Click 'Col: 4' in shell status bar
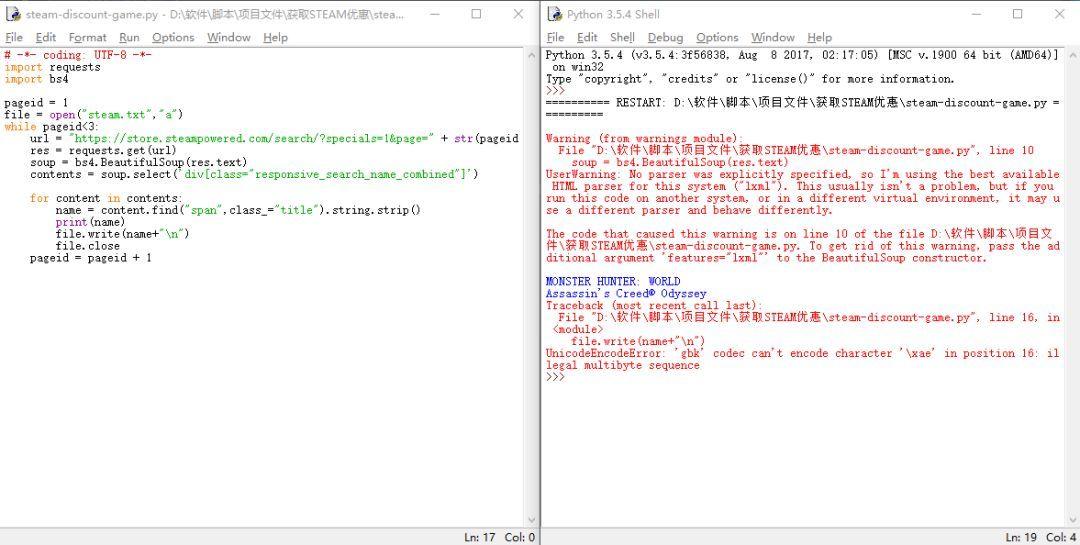The height and width of the screenshot is (545, 1080). [1061, 537]
